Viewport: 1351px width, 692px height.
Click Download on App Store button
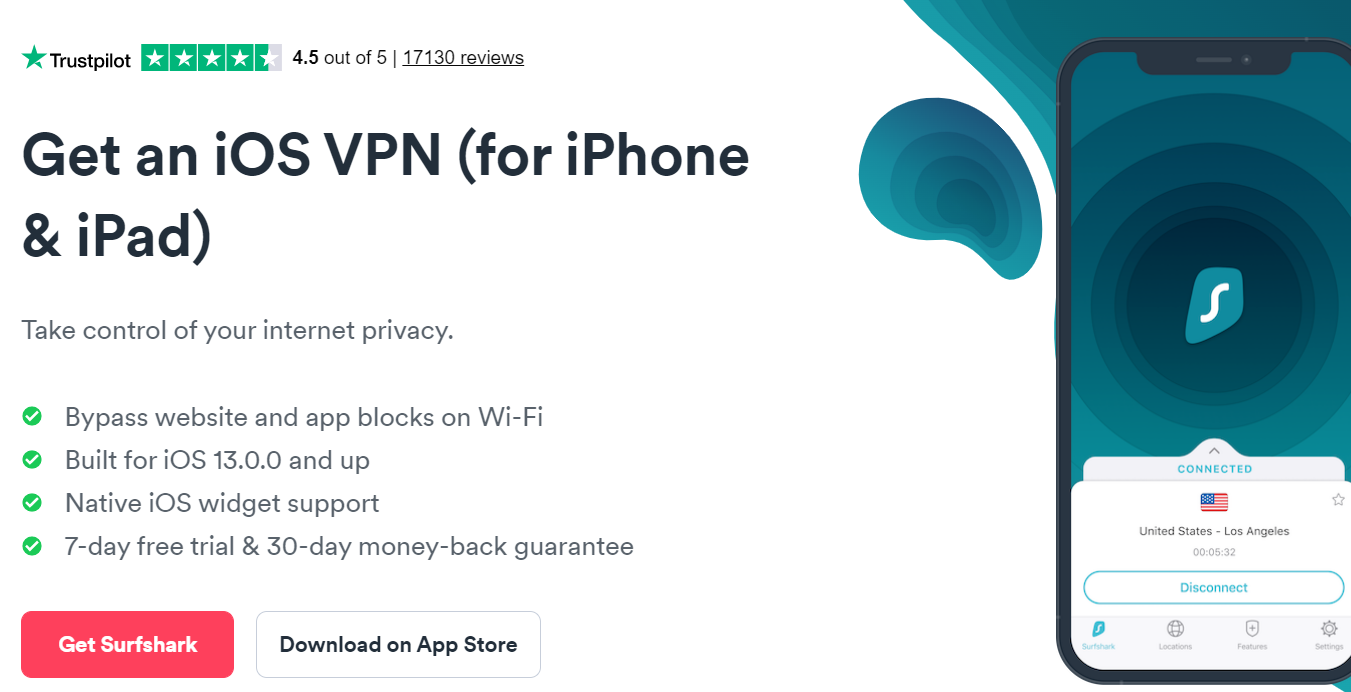click(398, 644)
